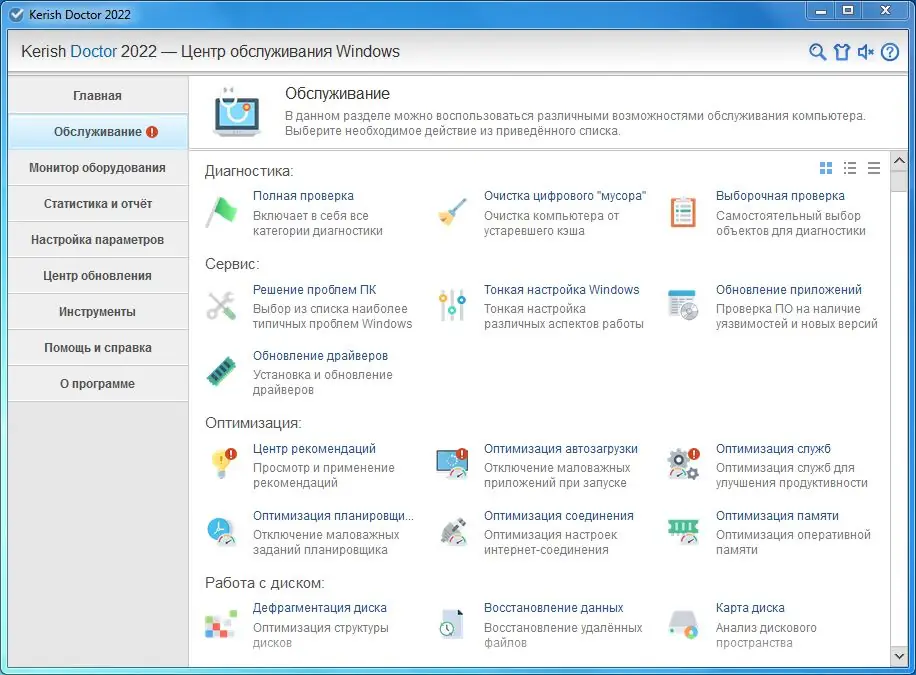Open Оптимизация автозагрузки link
Image resolution: width=916 pixels, height=675 pixels.
[561, 449]
